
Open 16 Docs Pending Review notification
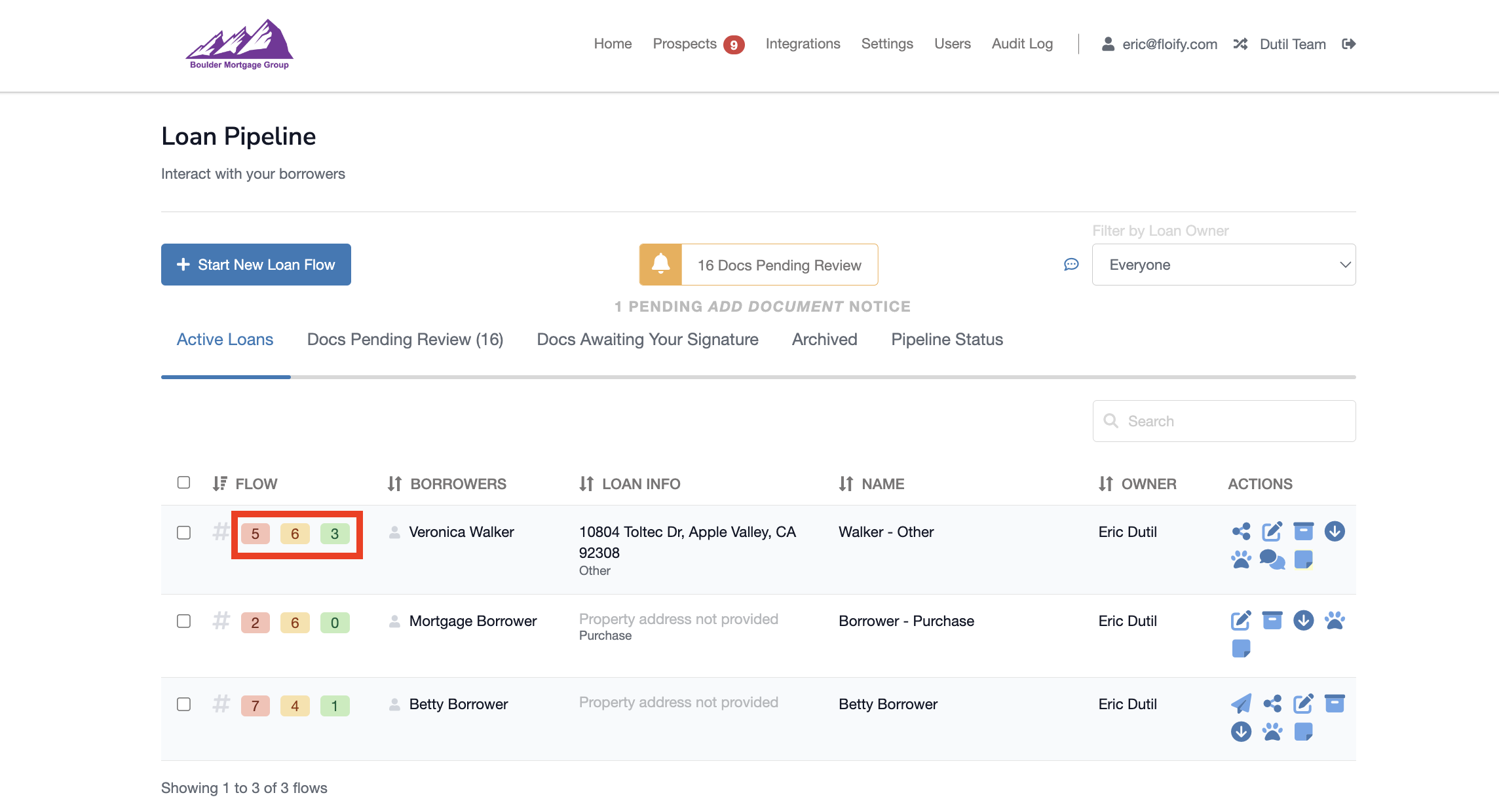(x=759, y=265)
